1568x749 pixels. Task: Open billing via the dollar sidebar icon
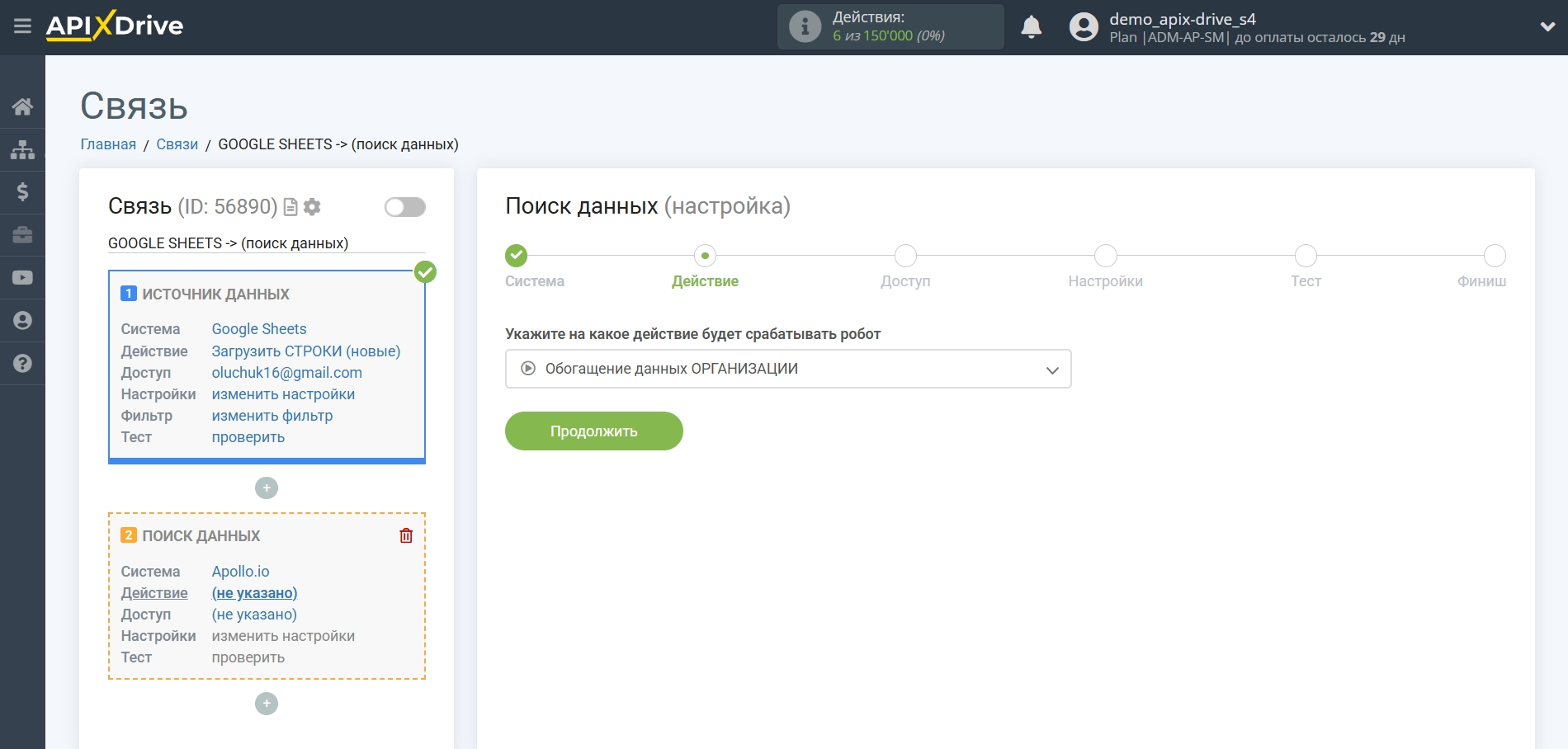22,191
